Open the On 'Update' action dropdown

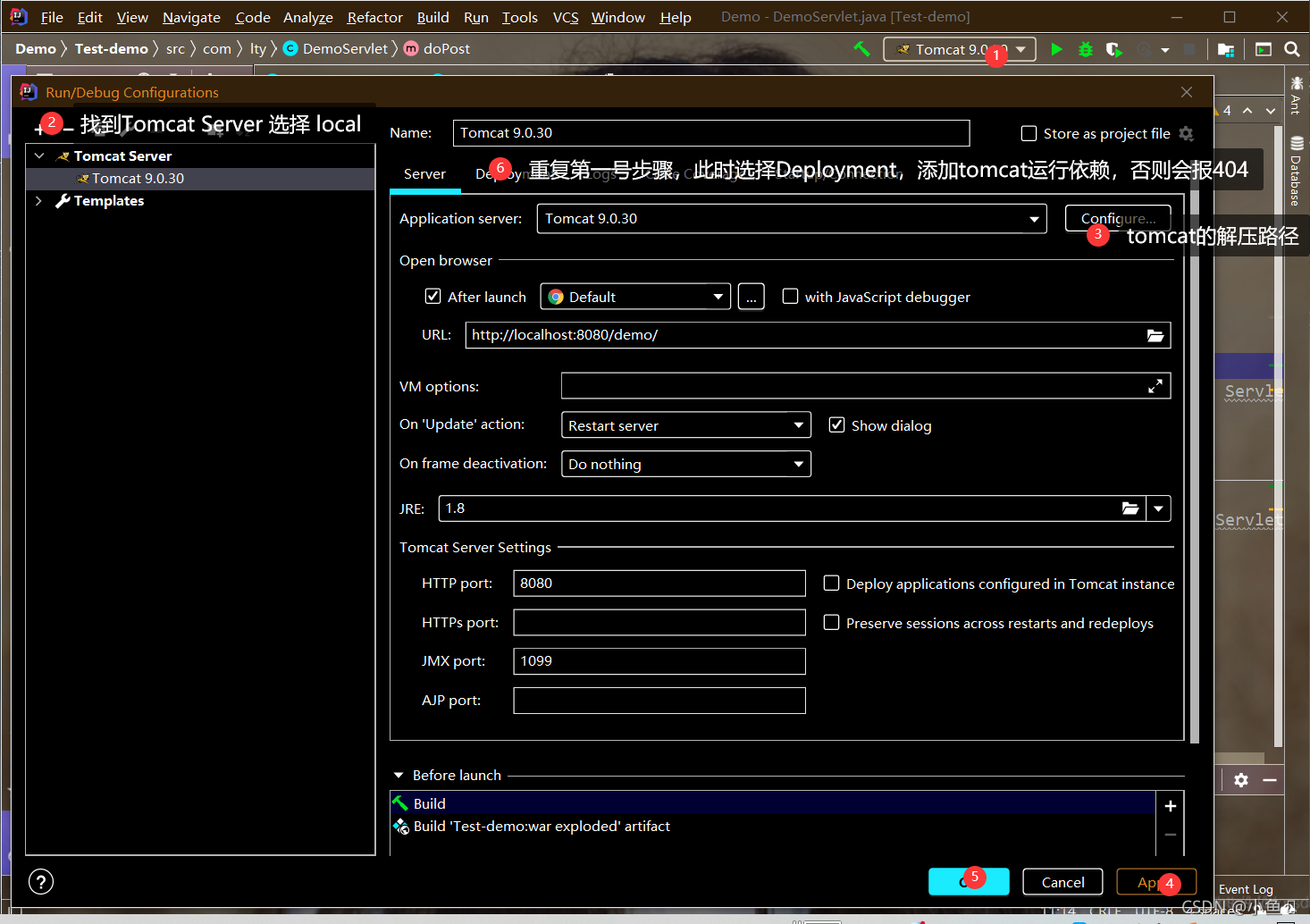(686, 425)
